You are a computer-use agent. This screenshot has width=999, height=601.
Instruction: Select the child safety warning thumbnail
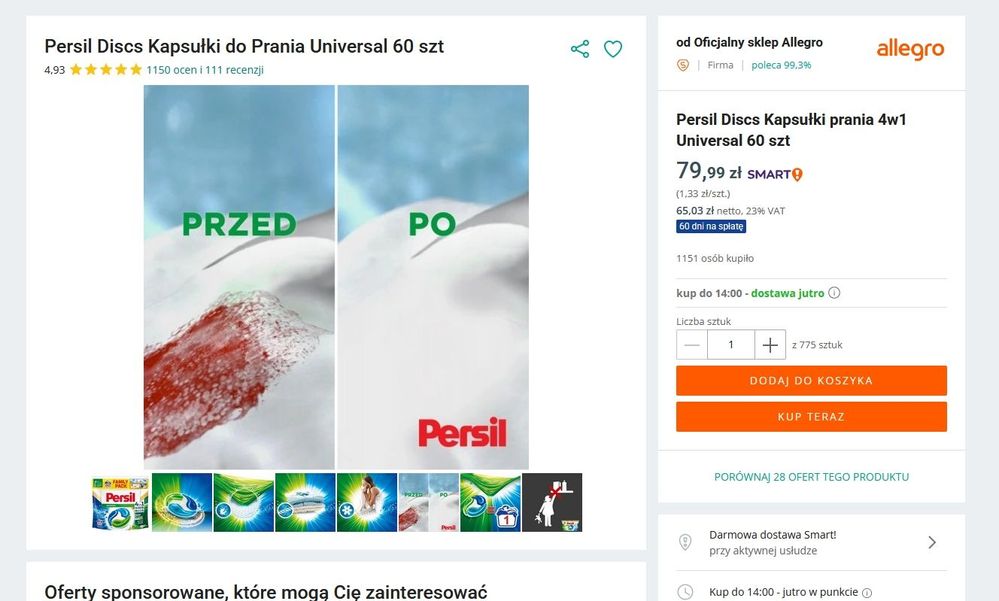click(552, 502)
